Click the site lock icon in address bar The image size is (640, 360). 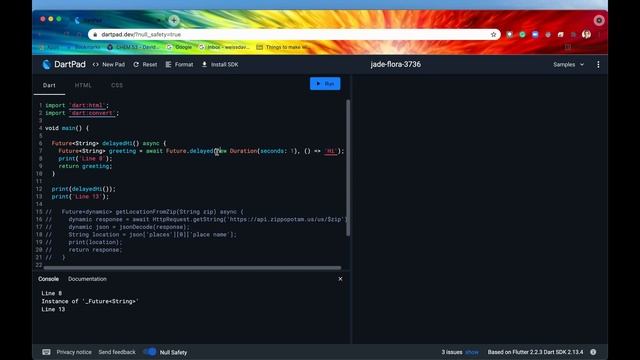(95, 35)
